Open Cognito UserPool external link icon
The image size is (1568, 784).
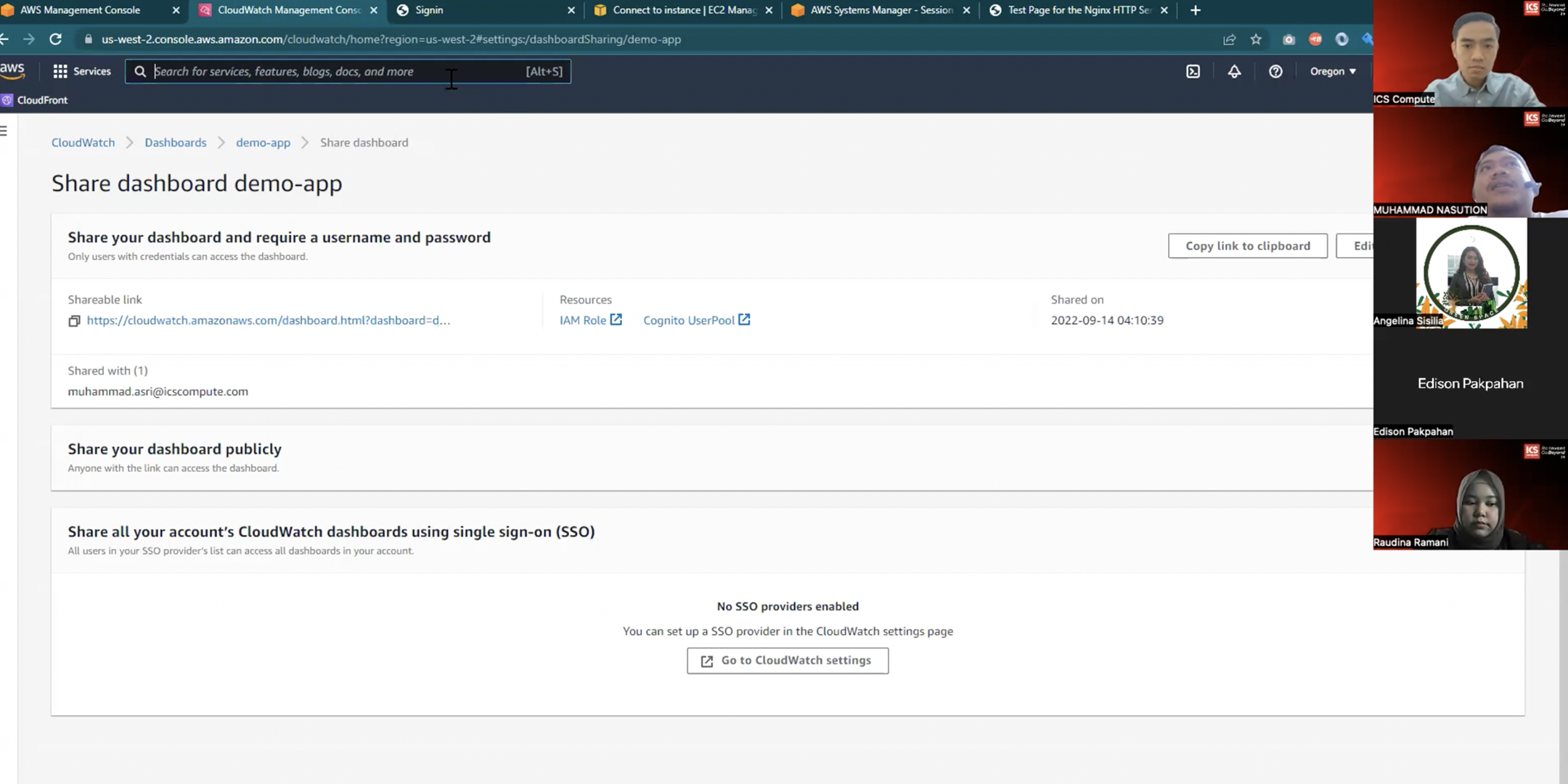click(744, 319)
